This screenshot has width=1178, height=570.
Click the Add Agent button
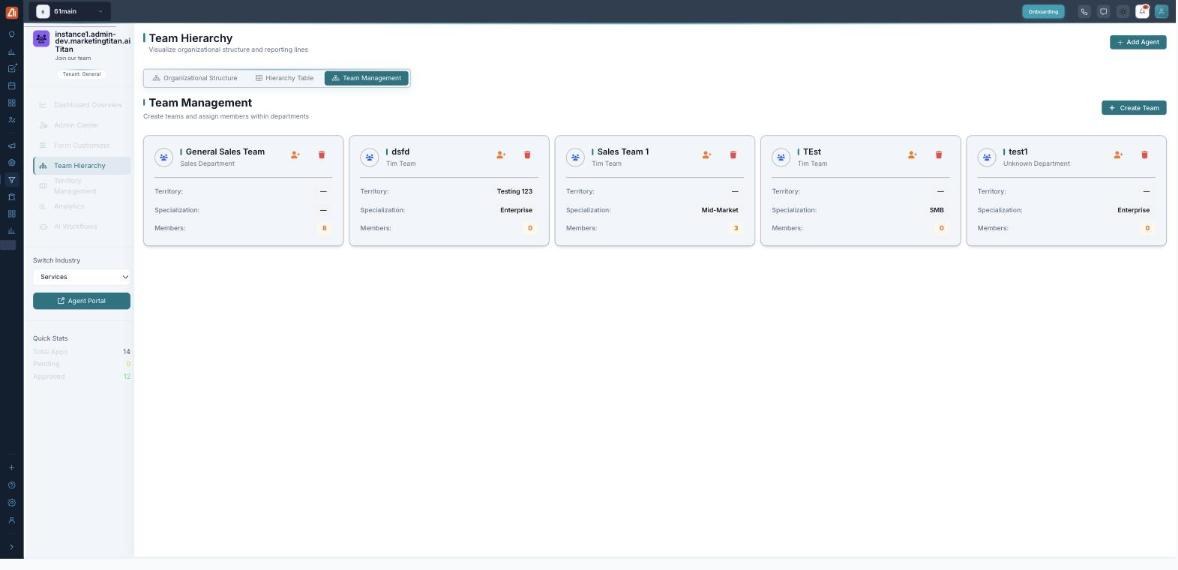tap(1138, 43)
